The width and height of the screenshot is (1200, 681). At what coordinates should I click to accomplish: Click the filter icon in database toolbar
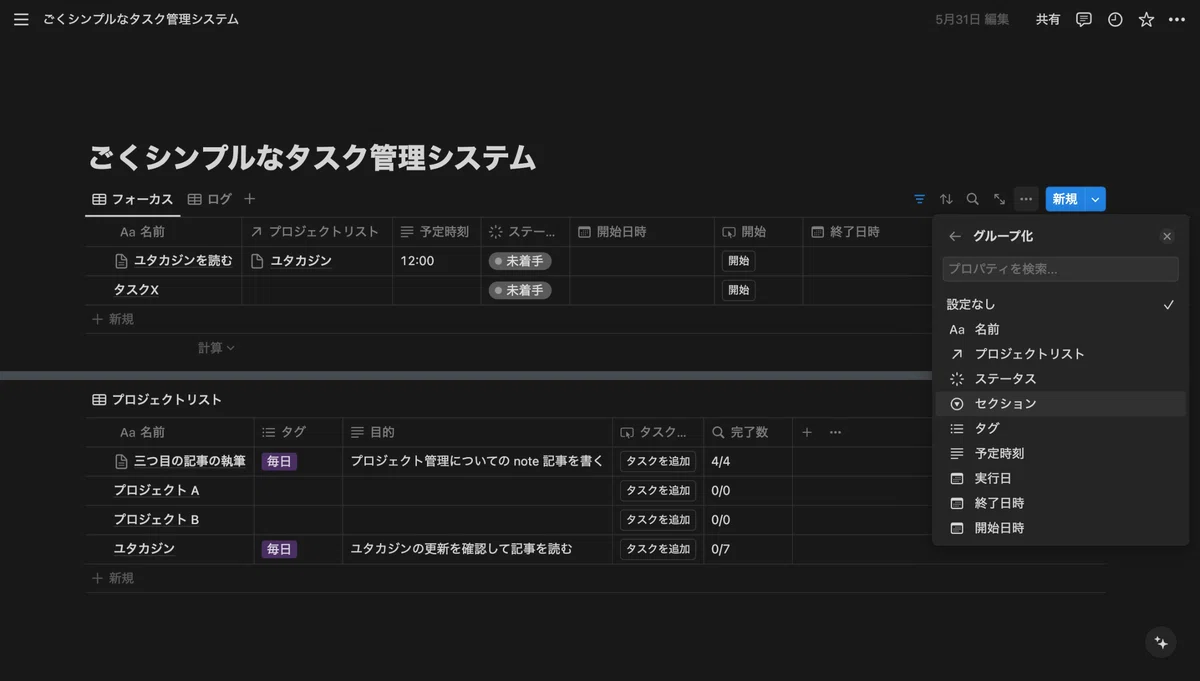(920, 199)
